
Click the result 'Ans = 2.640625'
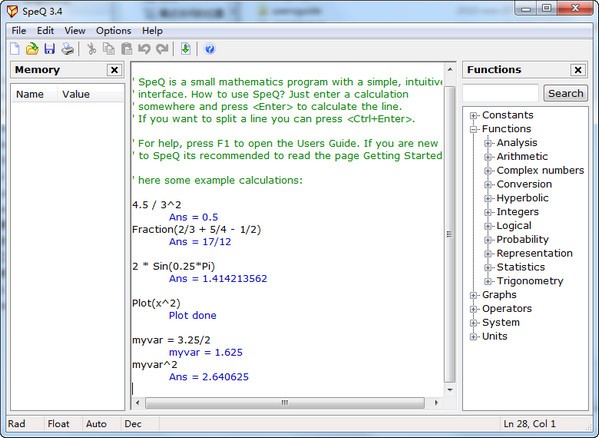[x=209, y=377]
